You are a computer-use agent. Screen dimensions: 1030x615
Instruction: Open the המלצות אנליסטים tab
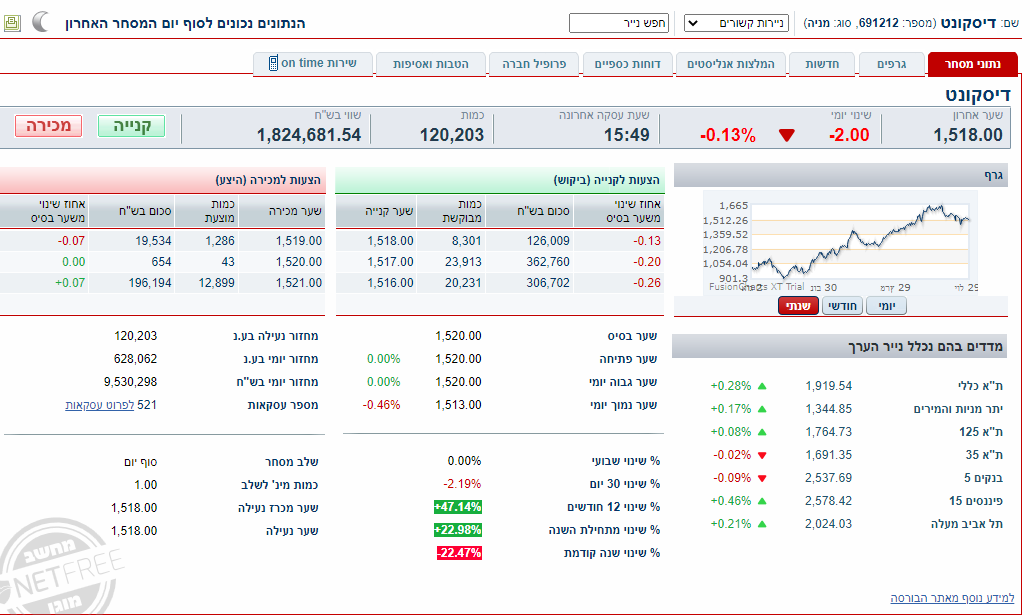coord(730,64)
